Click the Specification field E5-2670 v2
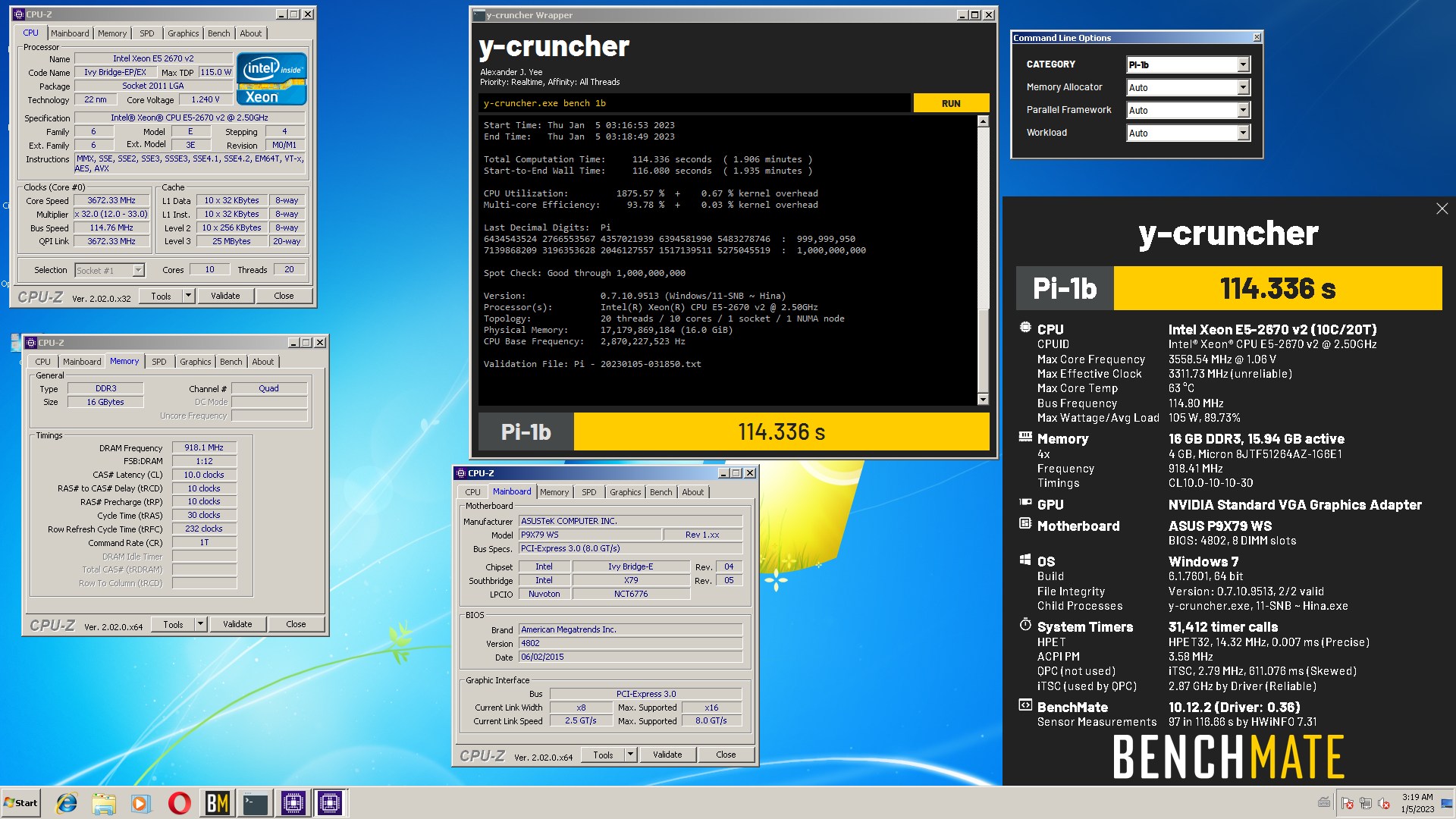 [190, 118]
